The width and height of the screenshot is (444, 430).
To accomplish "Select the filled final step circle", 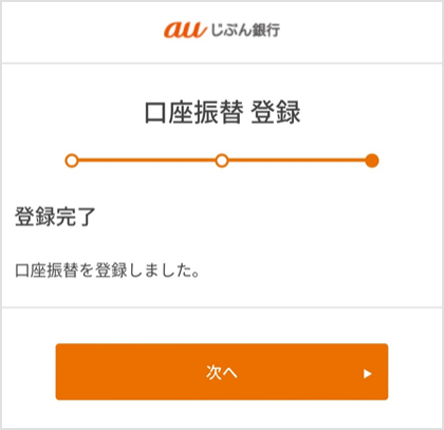I will pos(372,161).
